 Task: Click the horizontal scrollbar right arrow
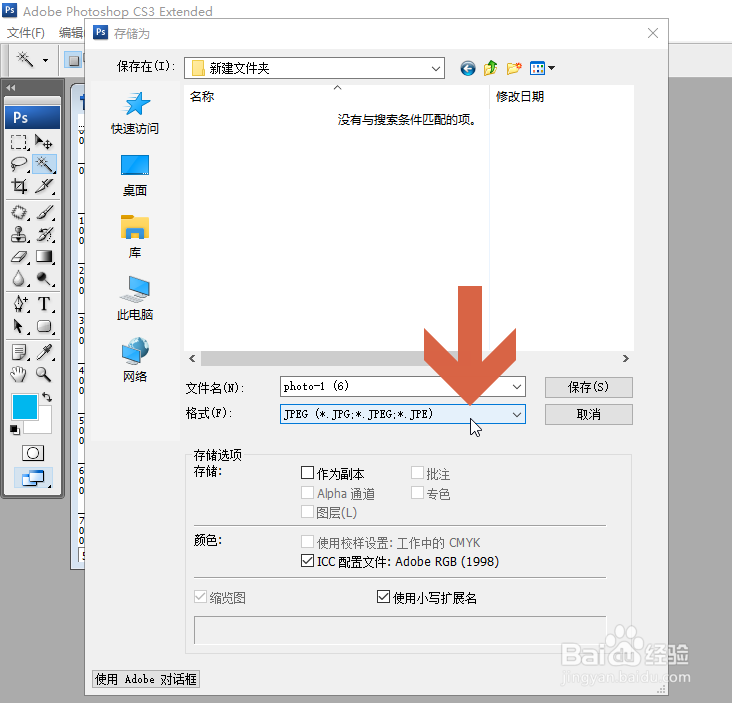pos(626,359)
